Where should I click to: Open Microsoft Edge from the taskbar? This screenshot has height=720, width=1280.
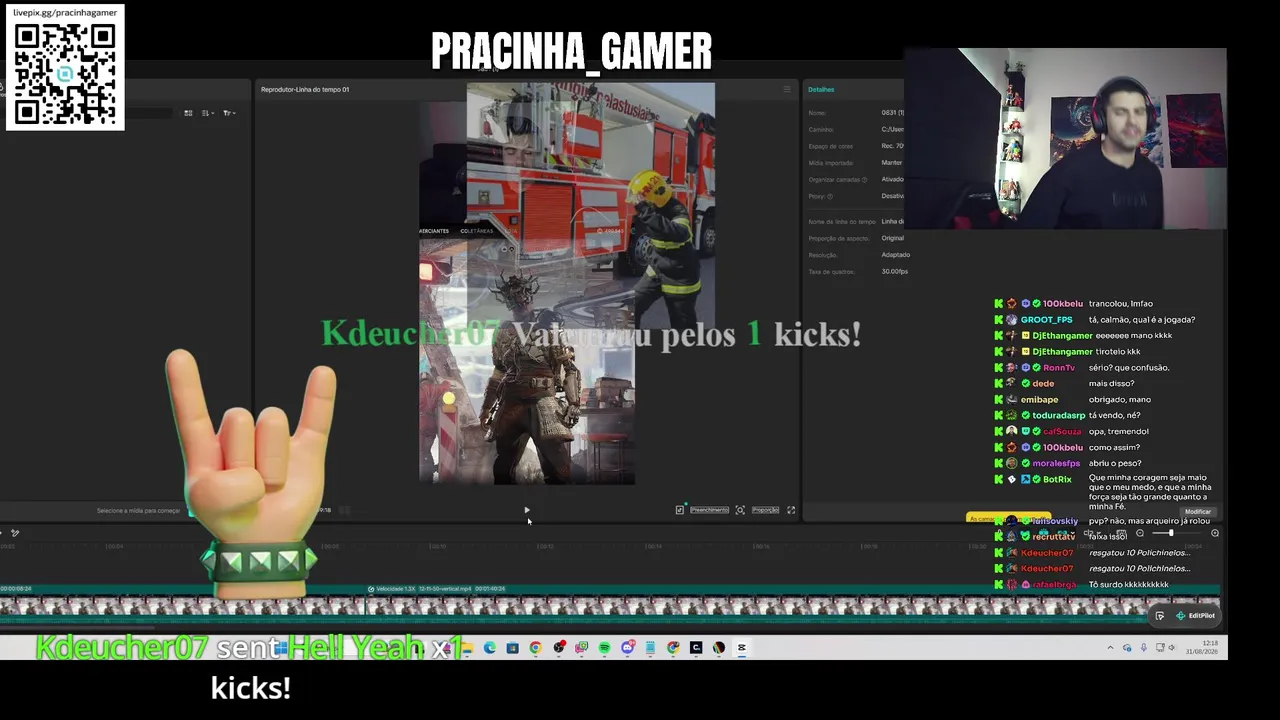(490, 648)
